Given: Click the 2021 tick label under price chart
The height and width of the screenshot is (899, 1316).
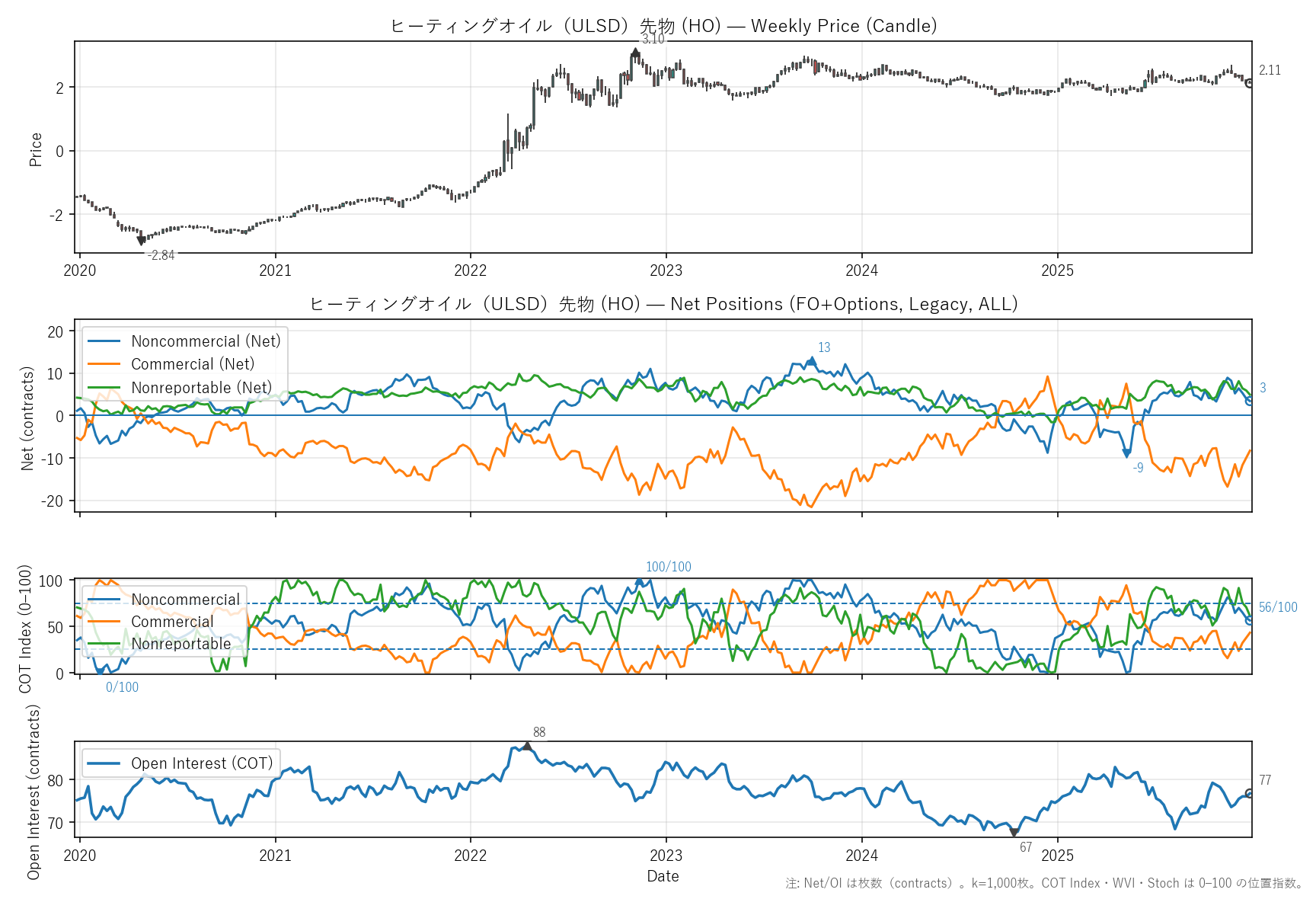Looking at the screenshot, I should pyautogui.click(x=275, y=270).
